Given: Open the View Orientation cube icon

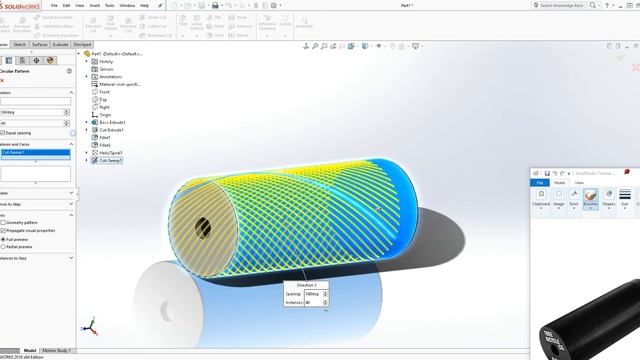Looking at the screenshot, I should (x=351, y=46).
